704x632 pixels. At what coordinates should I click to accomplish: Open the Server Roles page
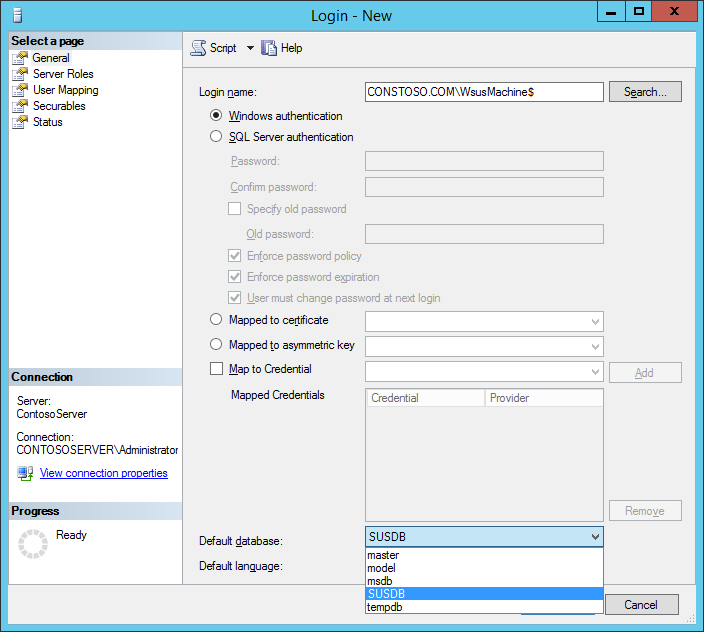[x=63, y=74]
